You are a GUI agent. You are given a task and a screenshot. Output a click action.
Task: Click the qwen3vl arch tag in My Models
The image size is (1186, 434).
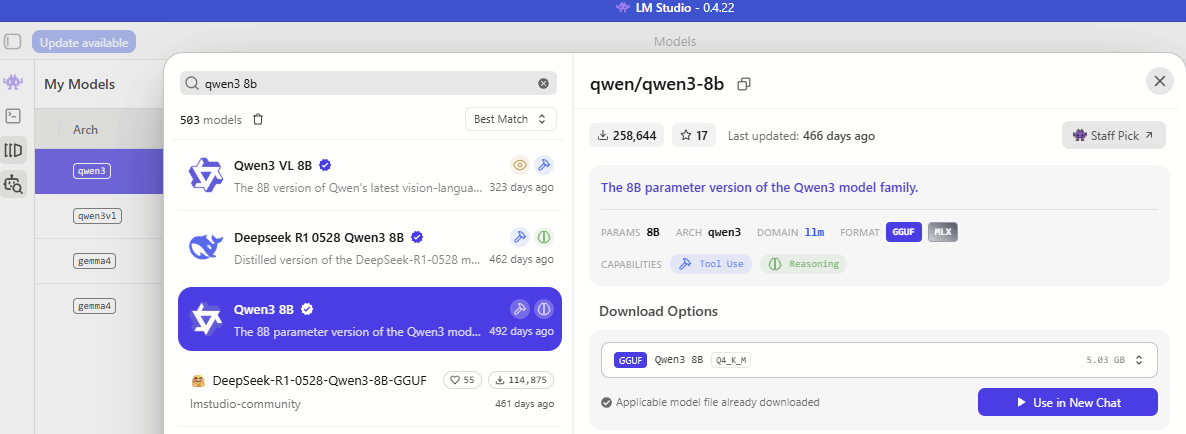coord(98,215)
